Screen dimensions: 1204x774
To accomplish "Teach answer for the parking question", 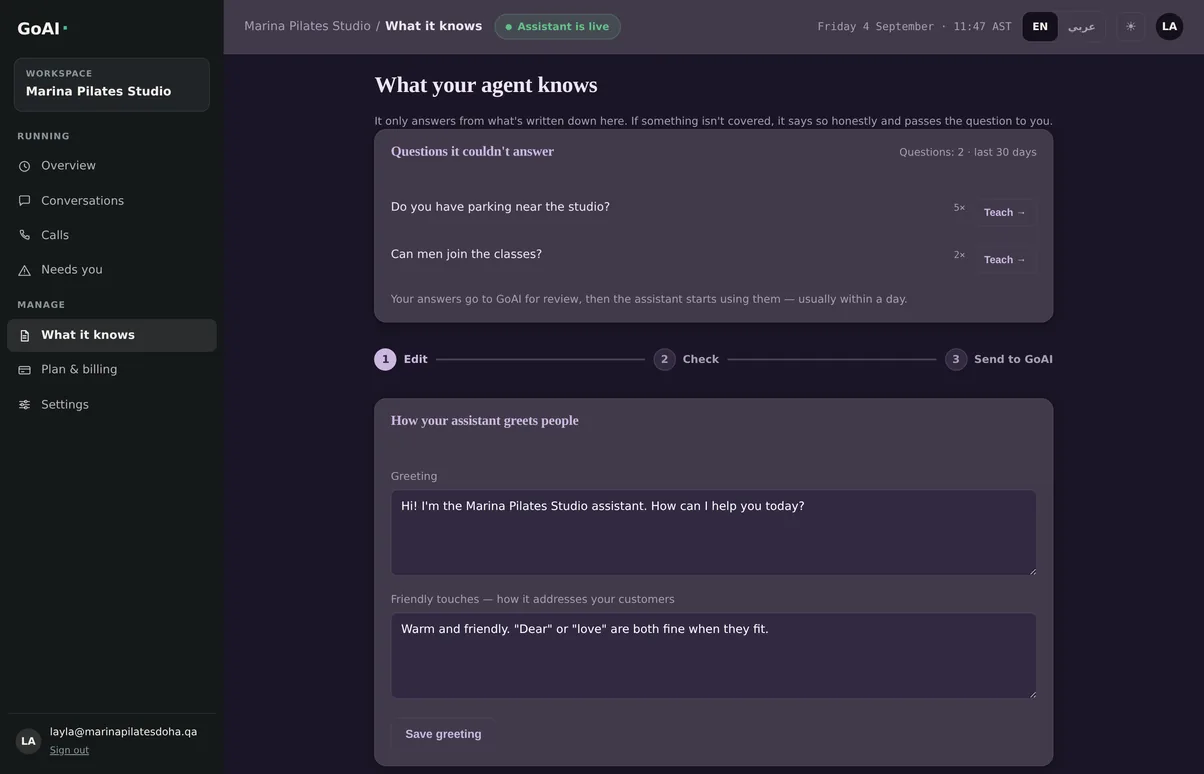I will (1005, 212).
